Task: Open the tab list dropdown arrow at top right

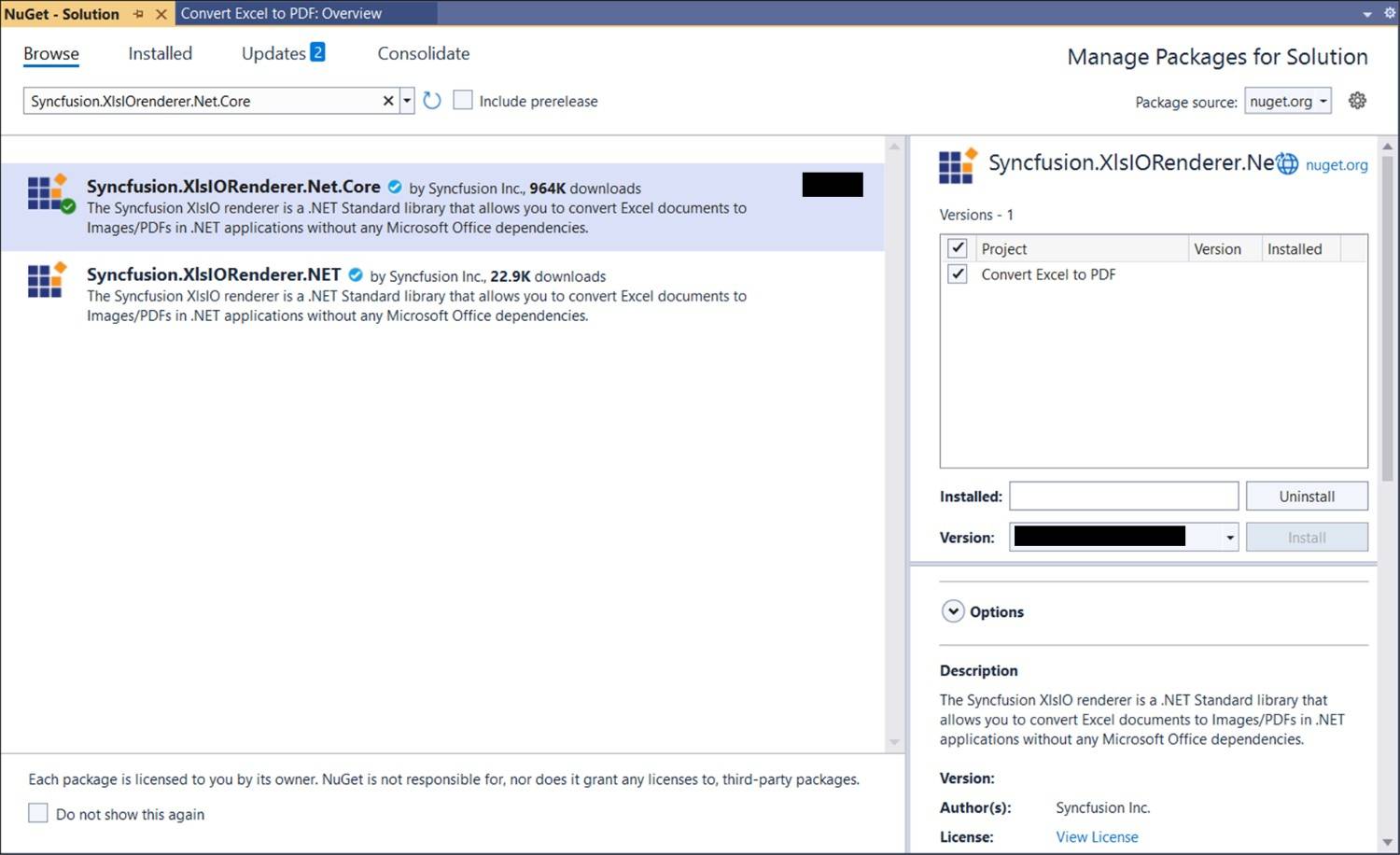Action: coord(1367,14)
